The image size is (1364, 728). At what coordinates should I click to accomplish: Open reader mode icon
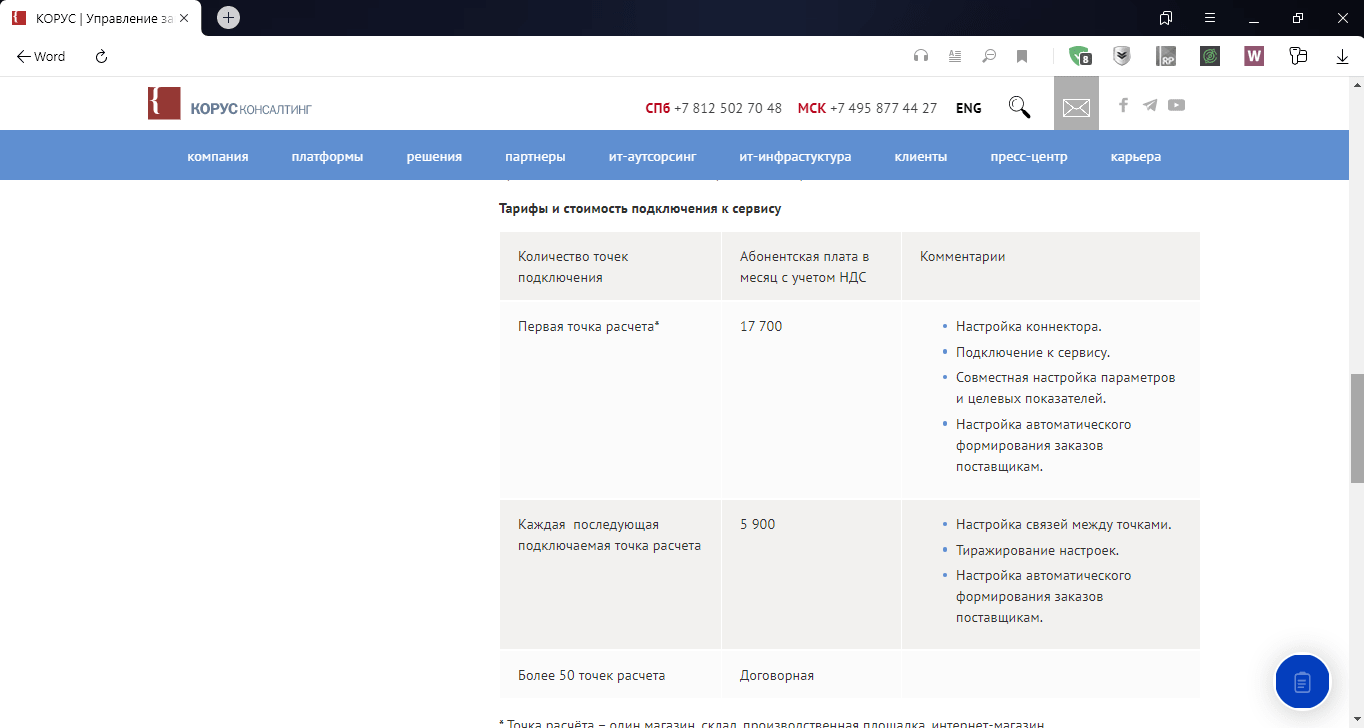tap(955, 56)
